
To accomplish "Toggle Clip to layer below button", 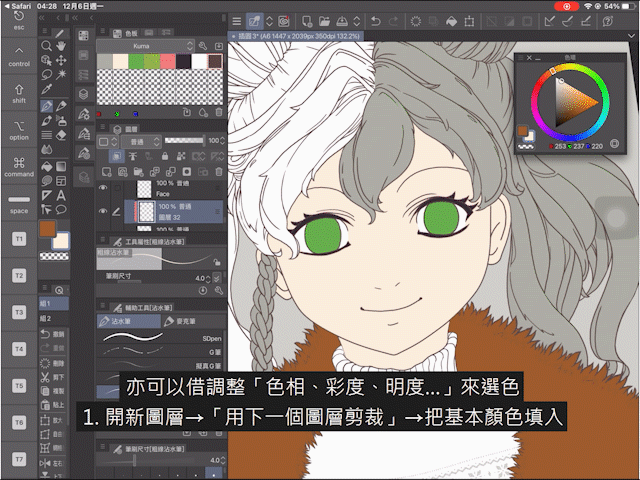I will click(x=117, y=156).
